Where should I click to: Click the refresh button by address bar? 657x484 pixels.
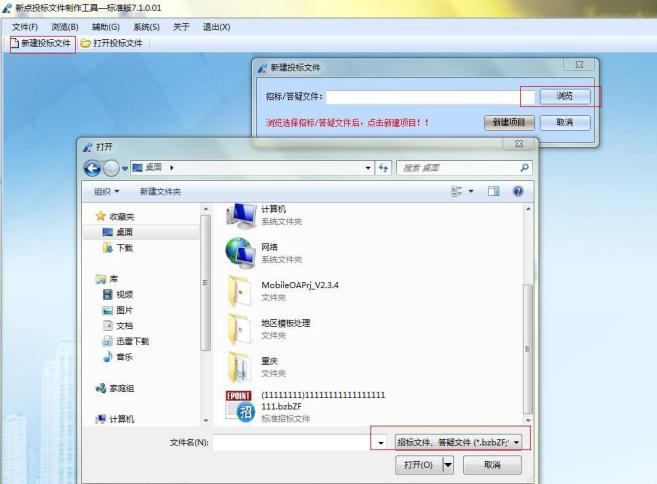pyautogui.click(x=383, y=168)
